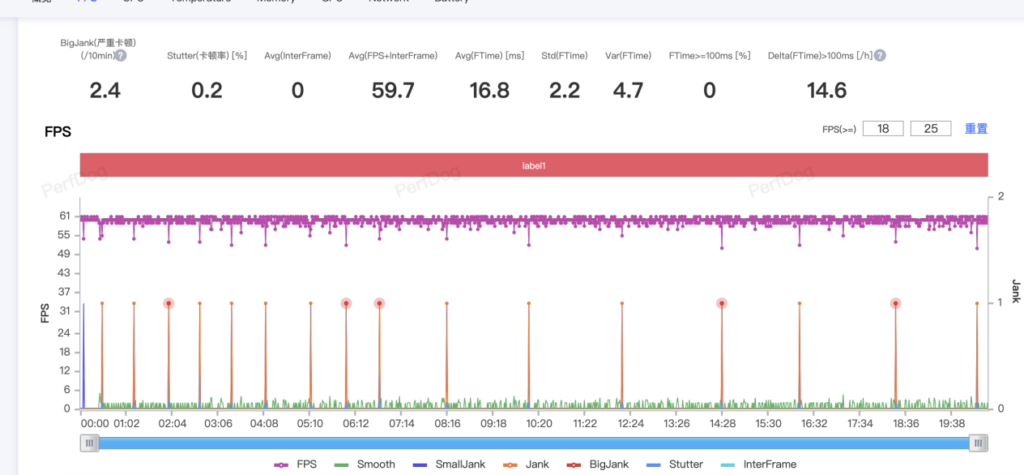Click left handle of time range slider
The height and width of the screenshot is (475, 1024).
click(x=88, y=443)
